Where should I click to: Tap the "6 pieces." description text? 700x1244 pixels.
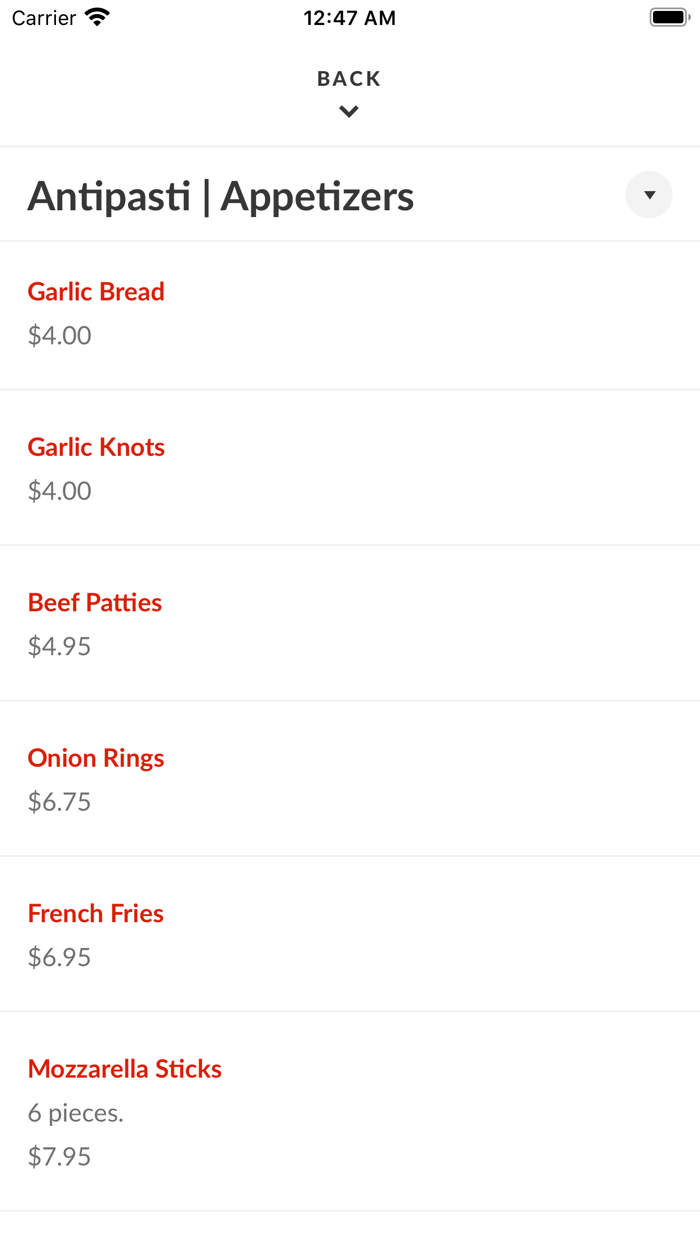coord(76,1113)
